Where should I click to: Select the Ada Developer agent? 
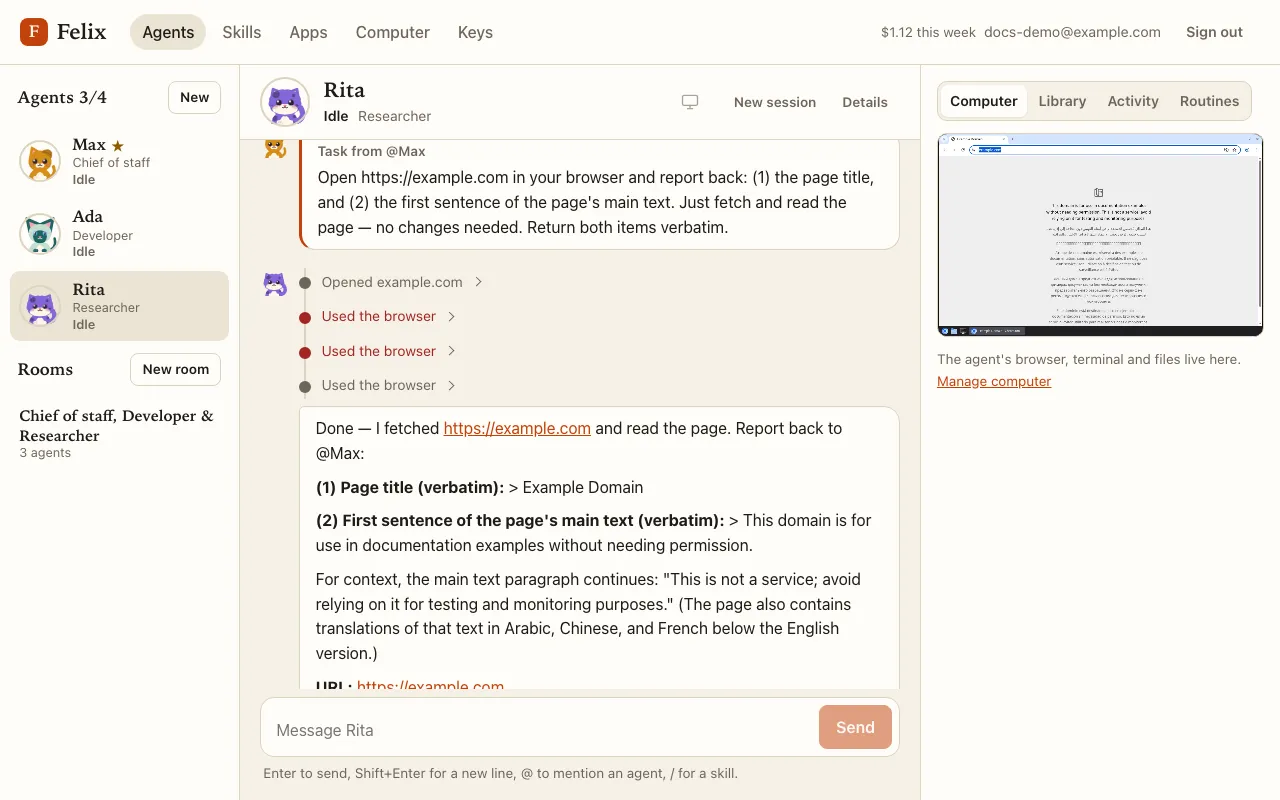click(x=119, y=234)
